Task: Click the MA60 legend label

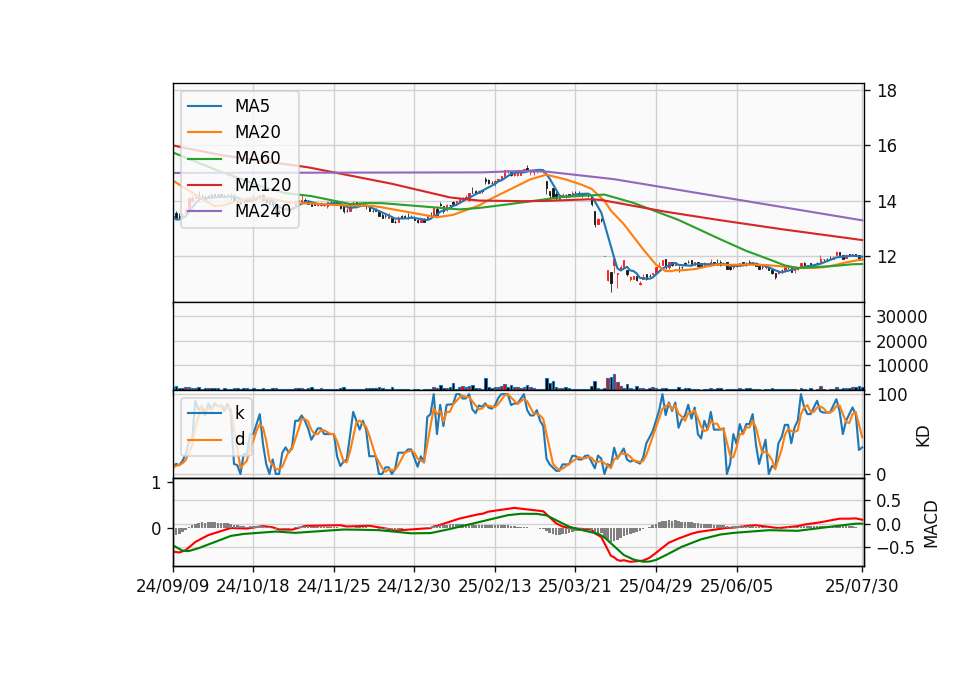Action: pyautogui.click(x=257, y=158)
